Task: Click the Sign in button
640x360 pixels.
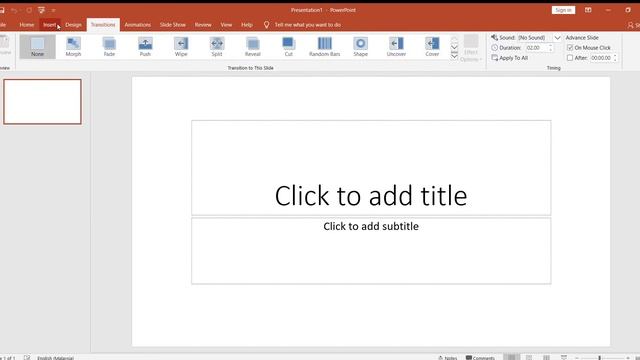Action: (563, 10)
